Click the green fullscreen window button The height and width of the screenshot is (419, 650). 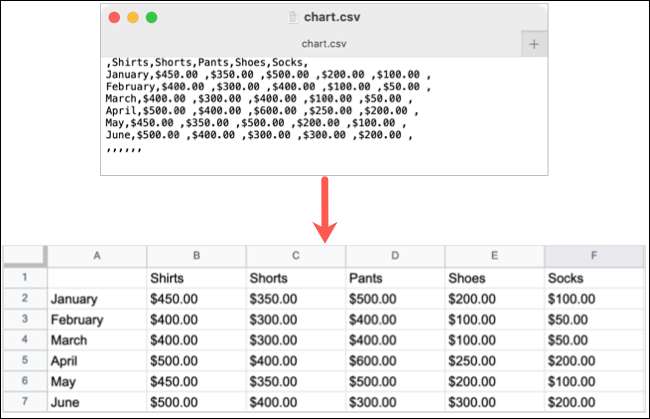coord(152,17)
